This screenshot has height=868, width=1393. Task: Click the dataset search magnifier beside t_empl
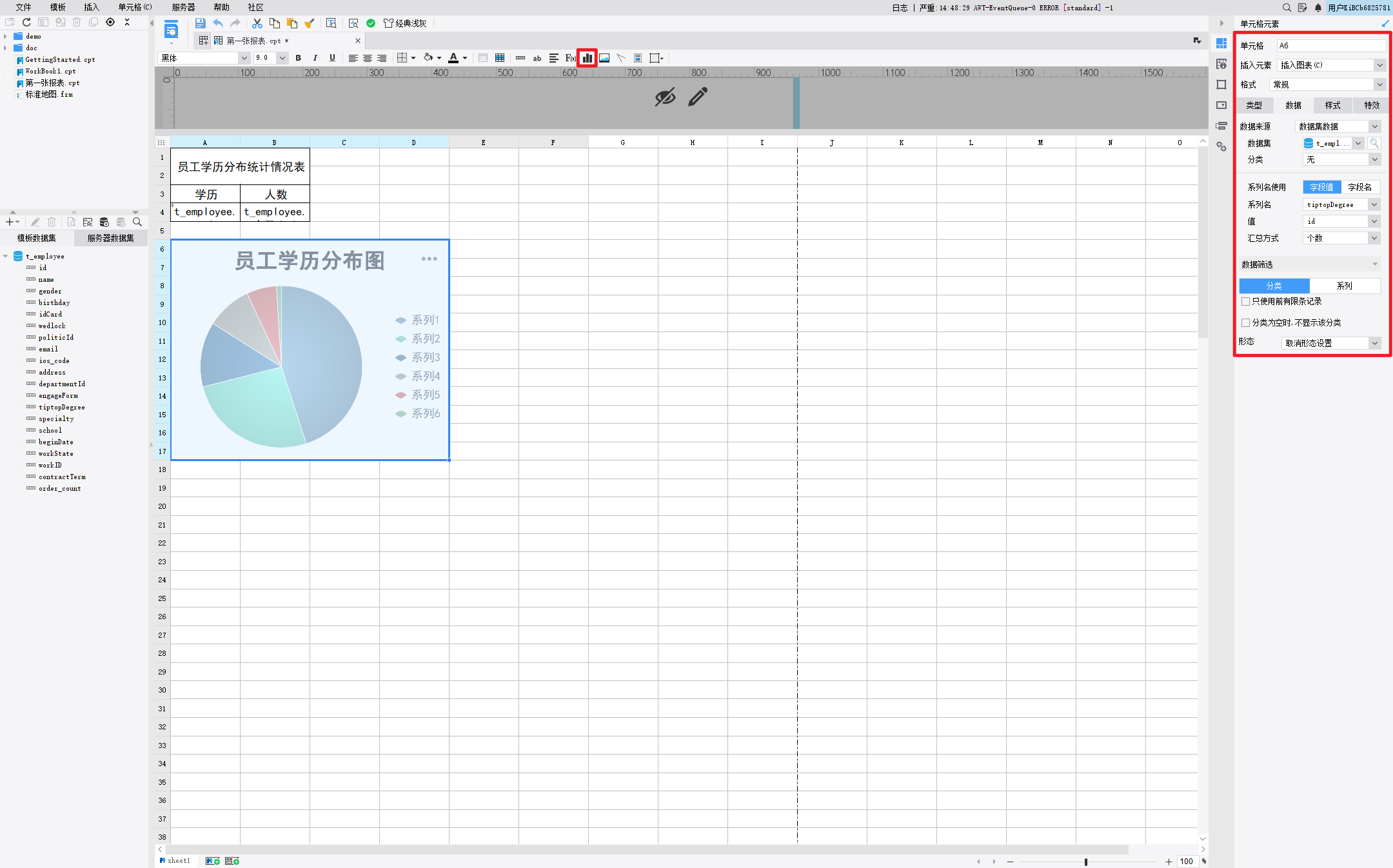pos(1374,143)
